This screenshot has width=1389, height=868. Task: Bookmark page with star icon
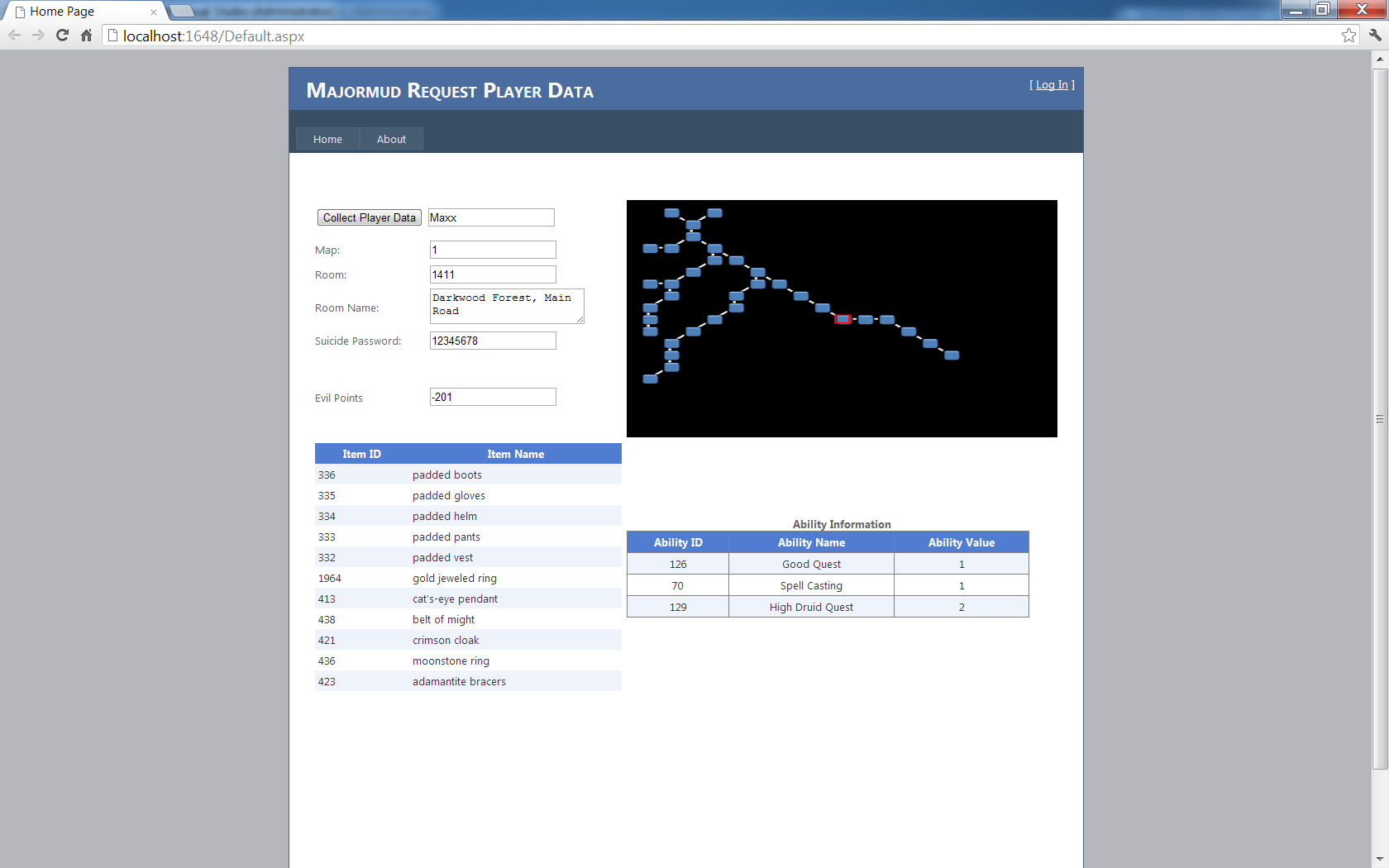click(1348, 36)
